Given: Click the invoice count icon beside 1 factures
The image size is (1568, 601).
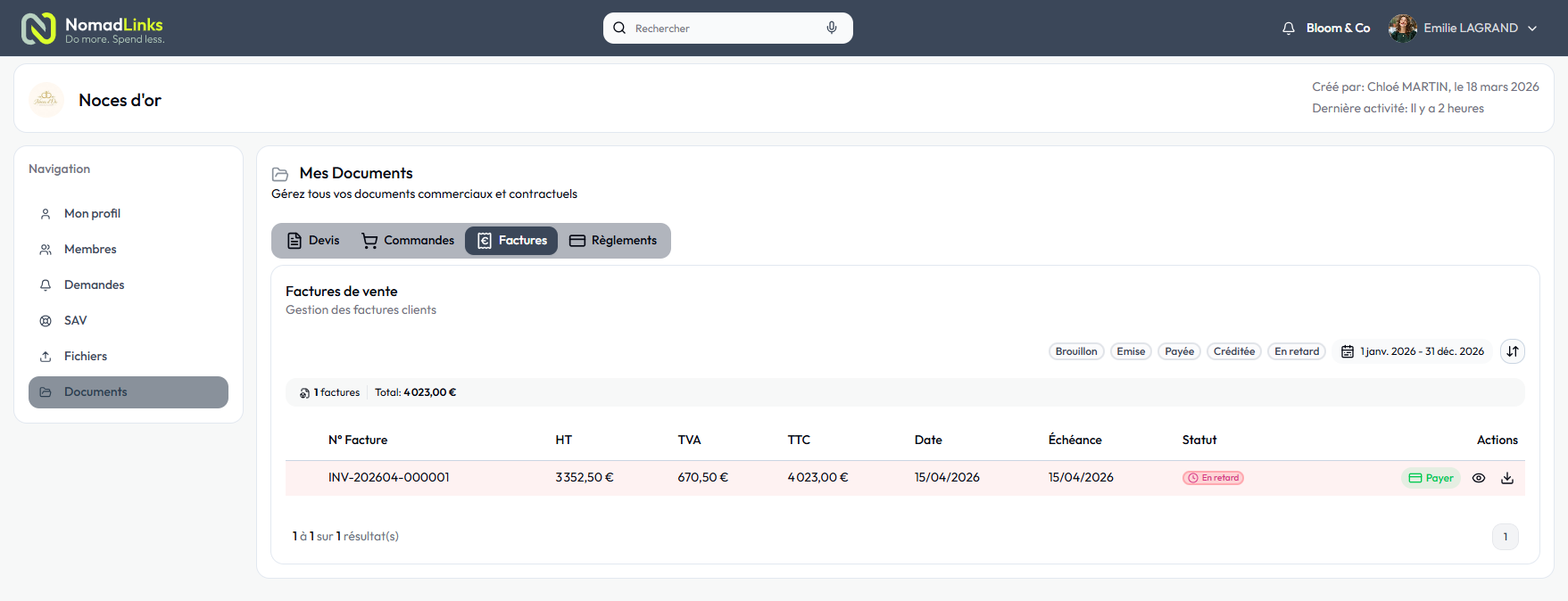Looking at the screenshot, I should (x=304, y=393).
